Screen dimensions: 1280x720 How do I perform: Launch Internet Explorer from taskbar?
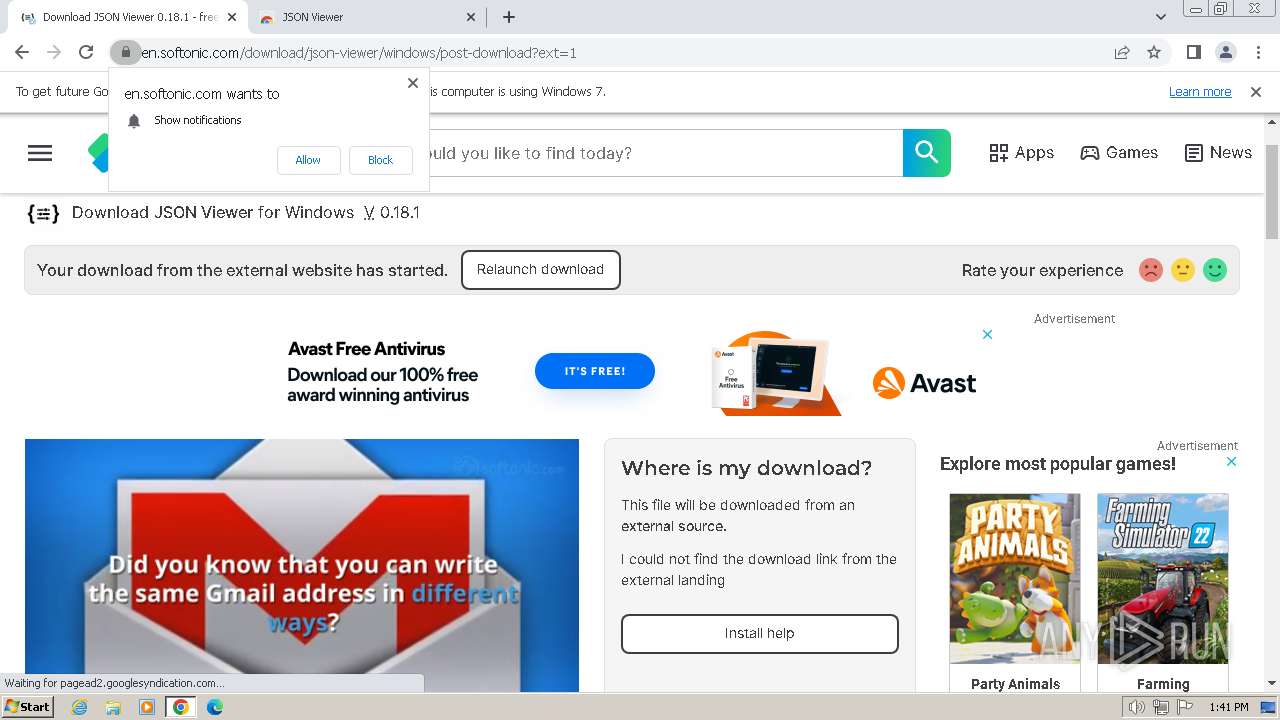click(79, 707)
